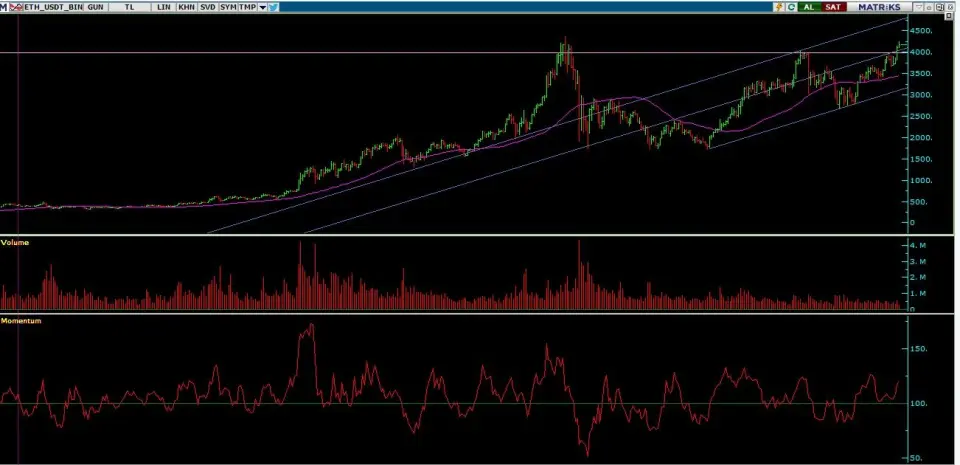This screenshot has width=960, height=465.
Task: Click the M logo icon in toolbar
Action: (x=4, y=6)
